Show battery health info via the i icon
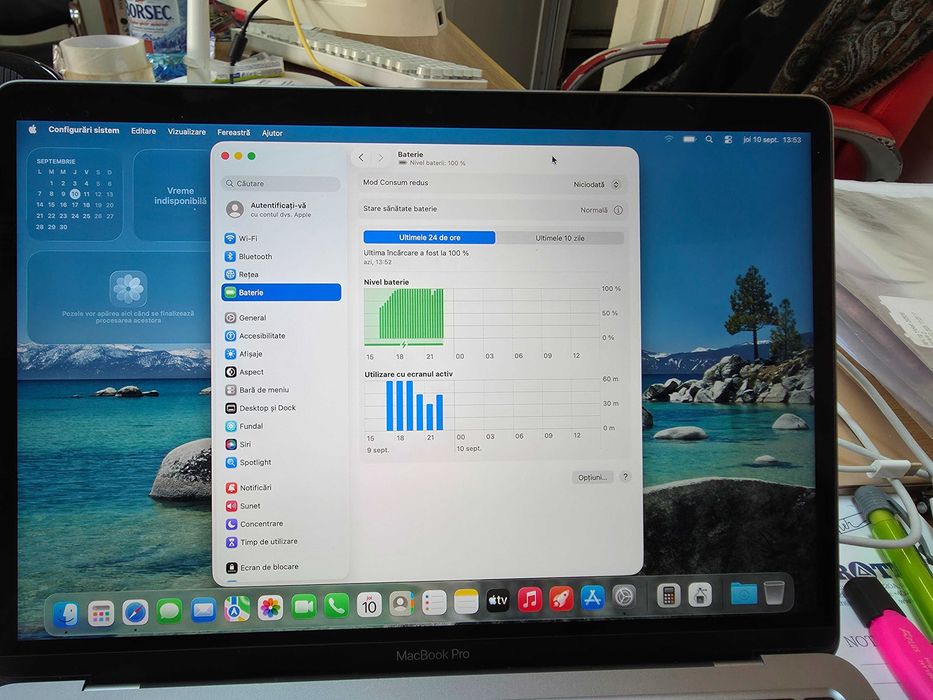This screenshot has width=933, height=700. coord(618,210)
